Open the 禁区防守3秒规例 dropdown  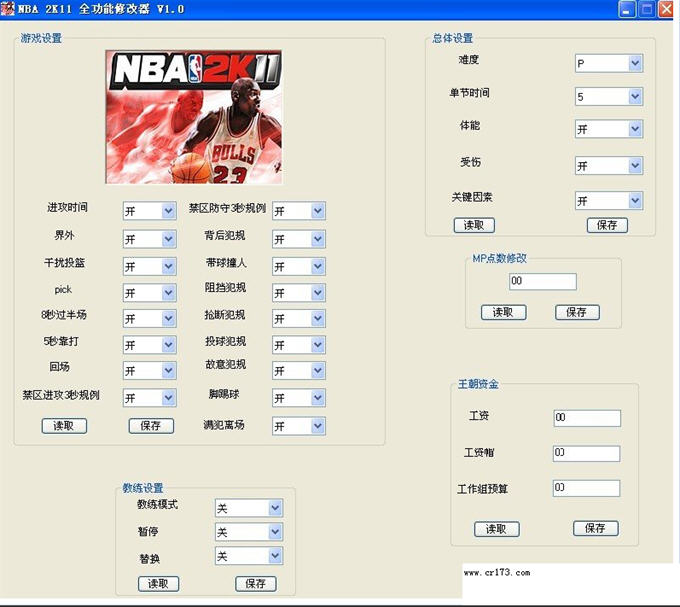click(299, 211)
